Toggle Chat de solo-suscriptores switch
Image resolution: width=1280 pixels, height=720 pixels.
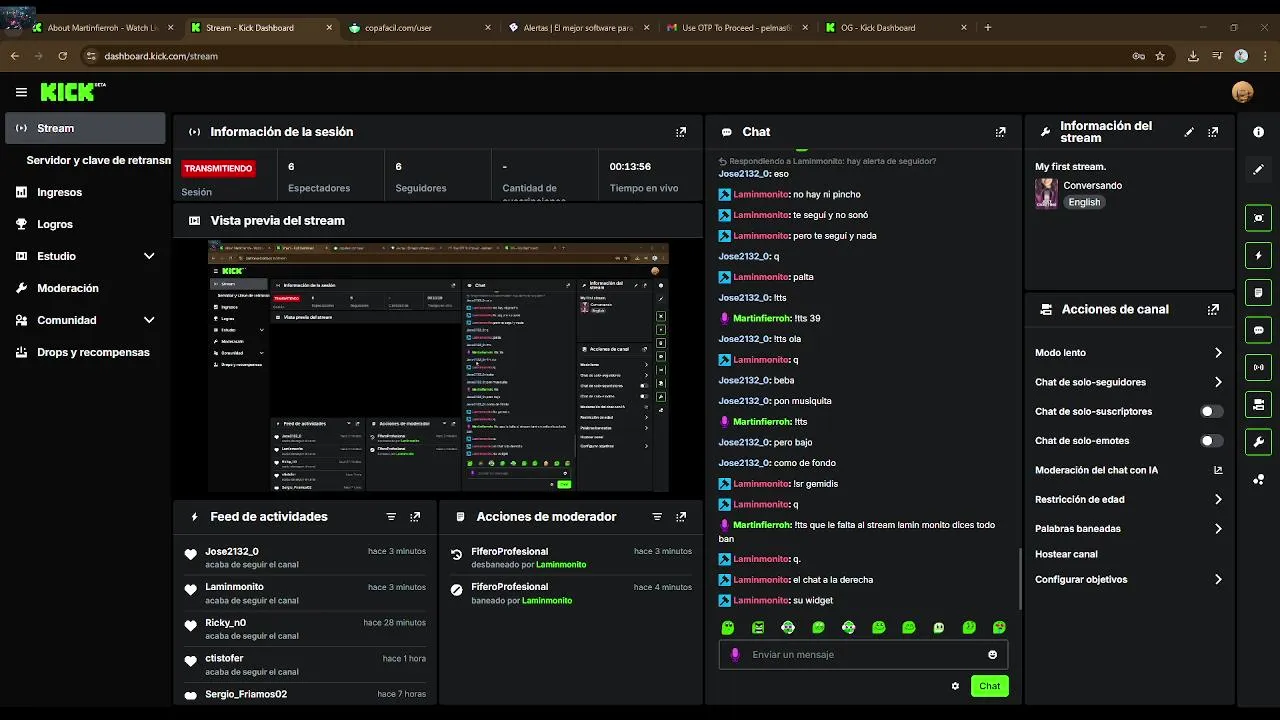(1211, 411)
